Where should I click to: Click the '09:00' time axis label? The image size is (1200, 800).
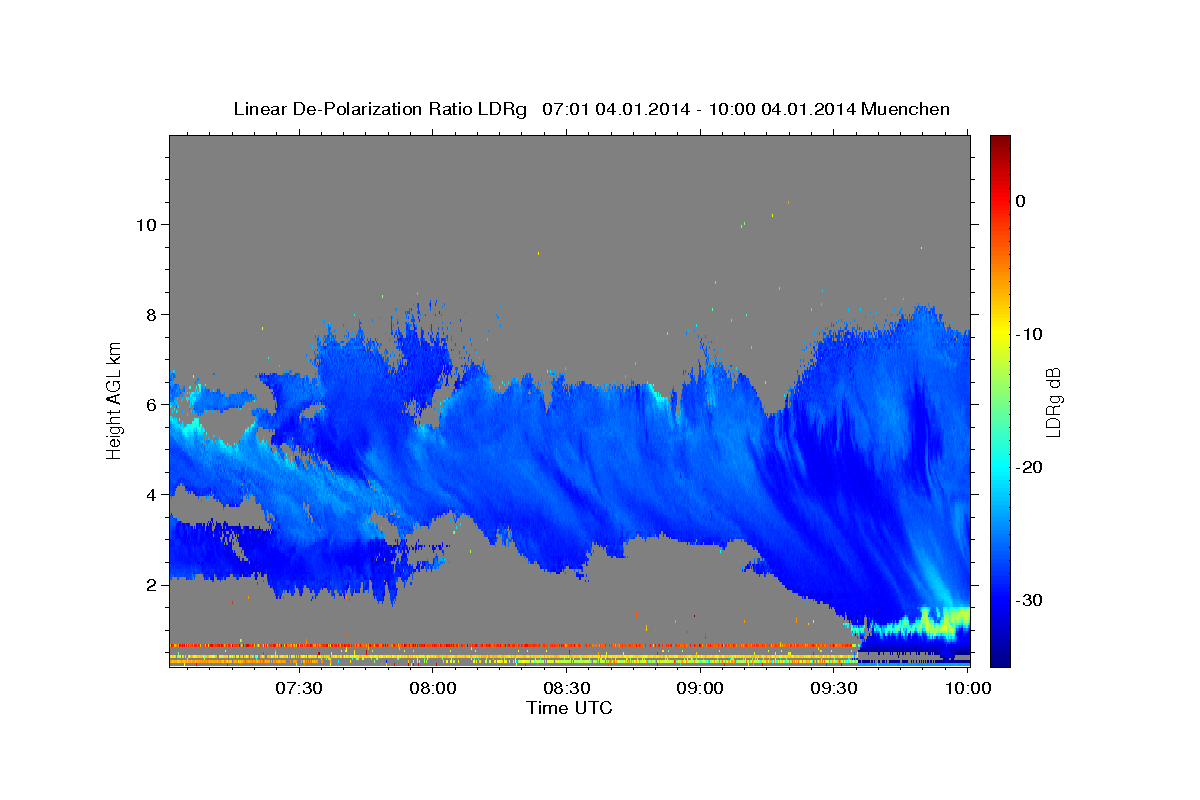pyautogui.click(x=700, y=688)
